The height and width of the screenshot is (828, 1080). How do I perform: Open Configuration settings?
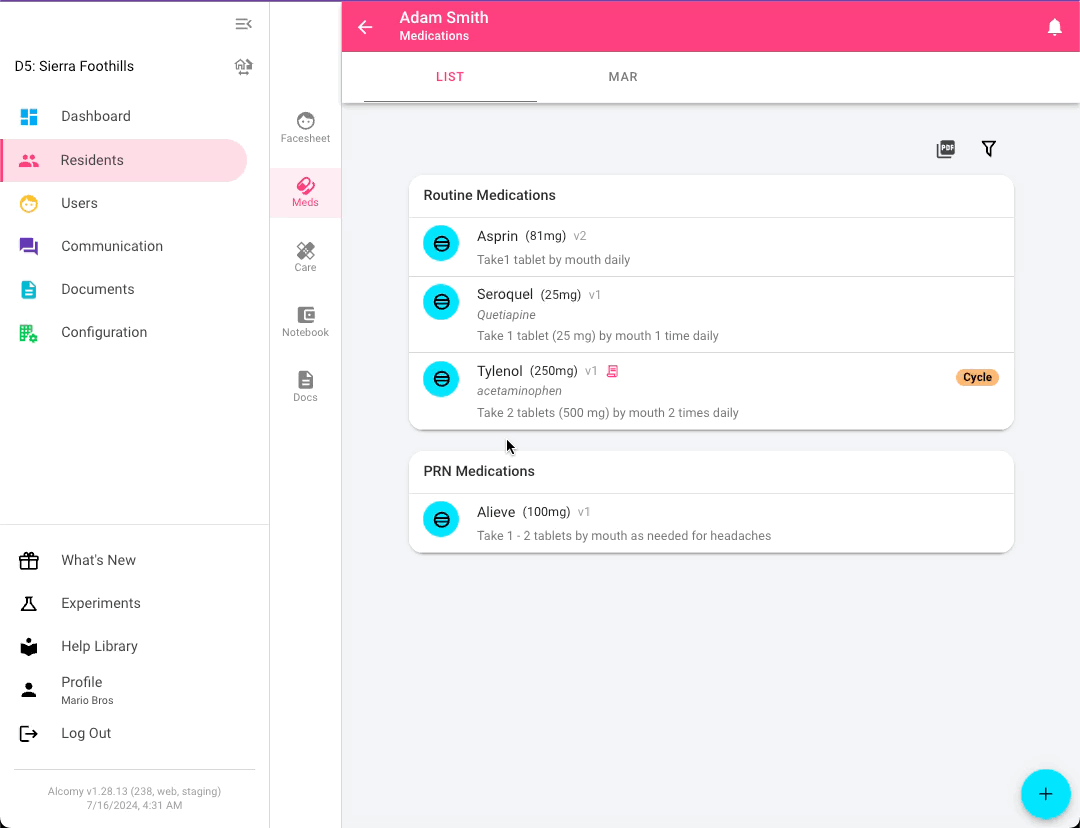(x=124, y=333)
